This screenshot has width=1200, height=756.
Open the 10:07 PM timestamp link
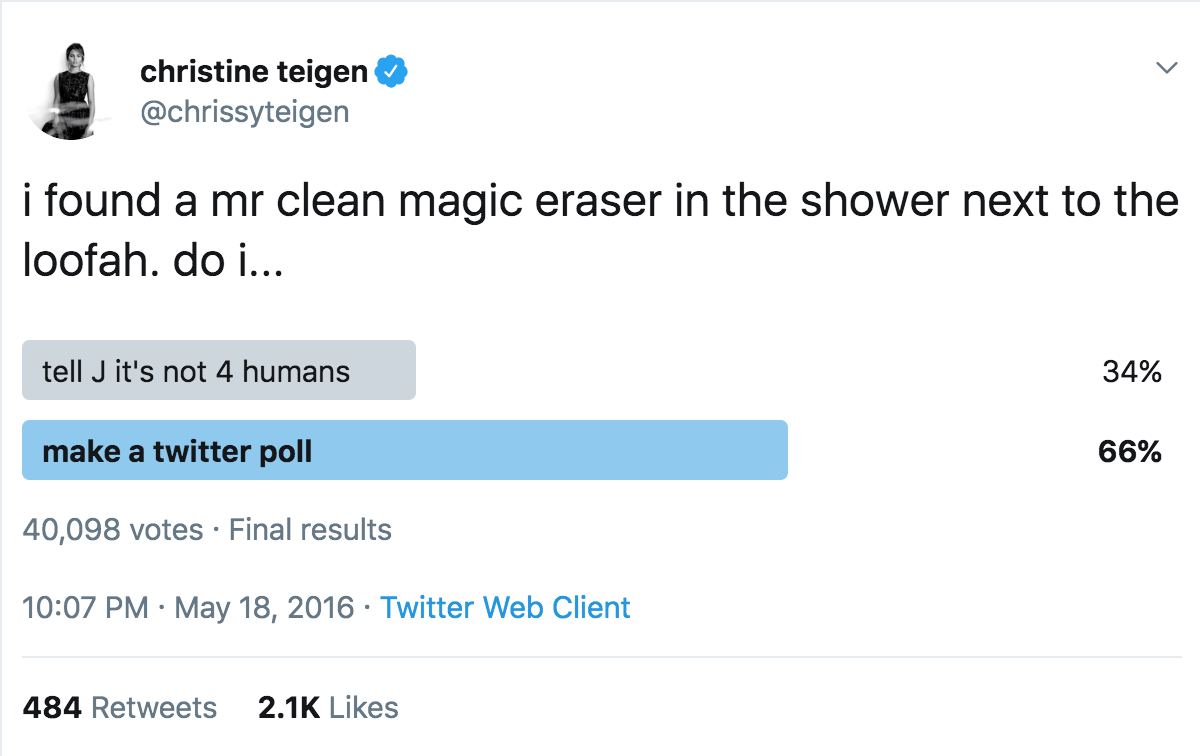pyautogui.click(x=85, y=607)
